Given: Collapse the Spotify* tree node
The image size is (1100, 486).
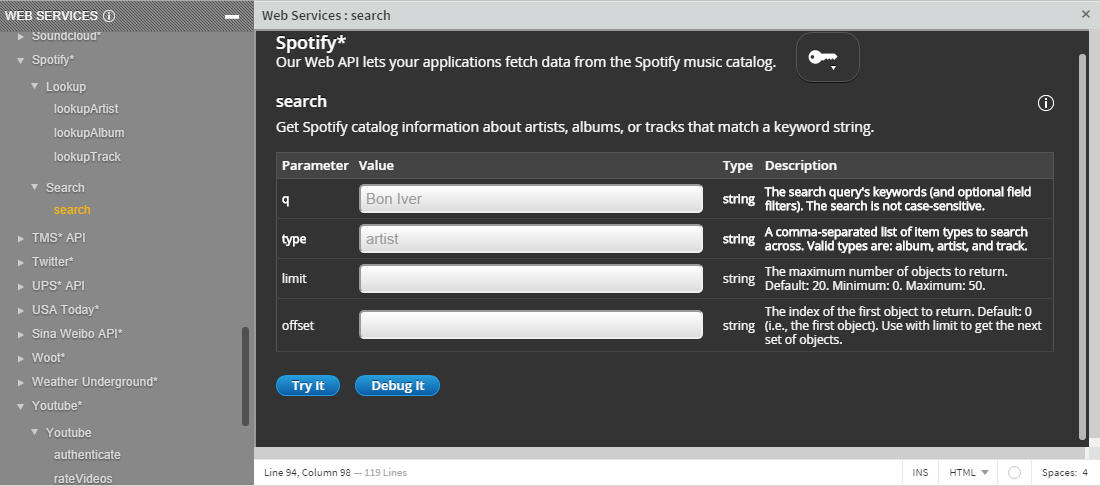Looking at the screenshot, I should point(21,60).
